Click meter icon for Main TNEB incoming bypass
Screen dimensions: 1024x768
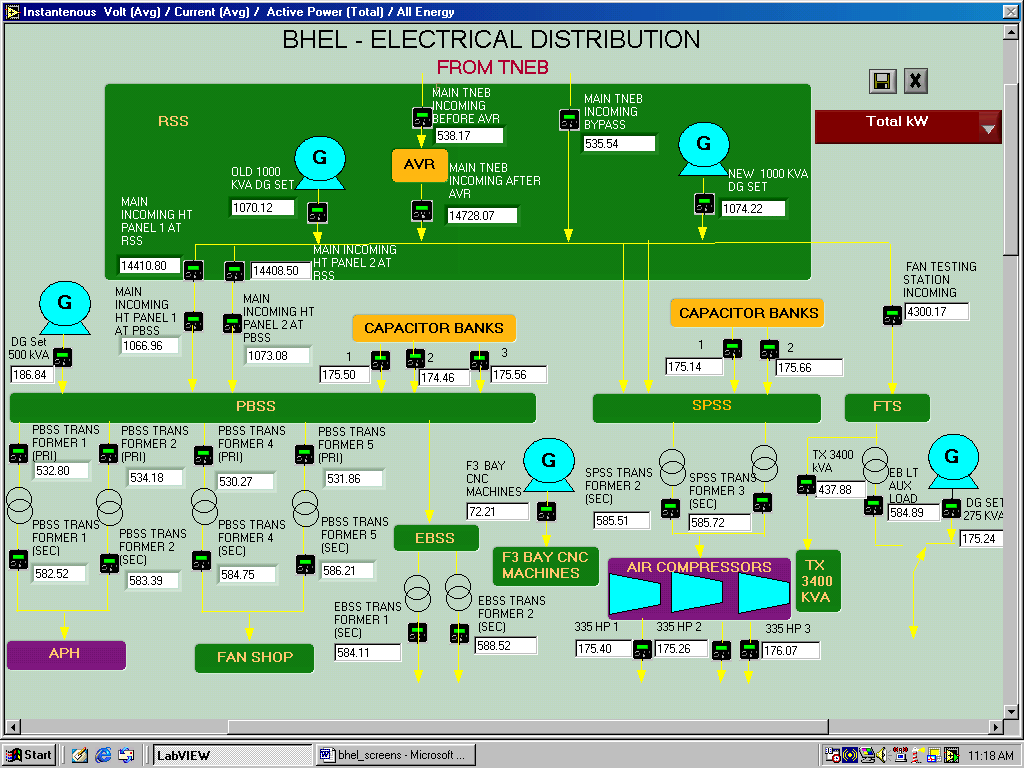click(569, 120)
